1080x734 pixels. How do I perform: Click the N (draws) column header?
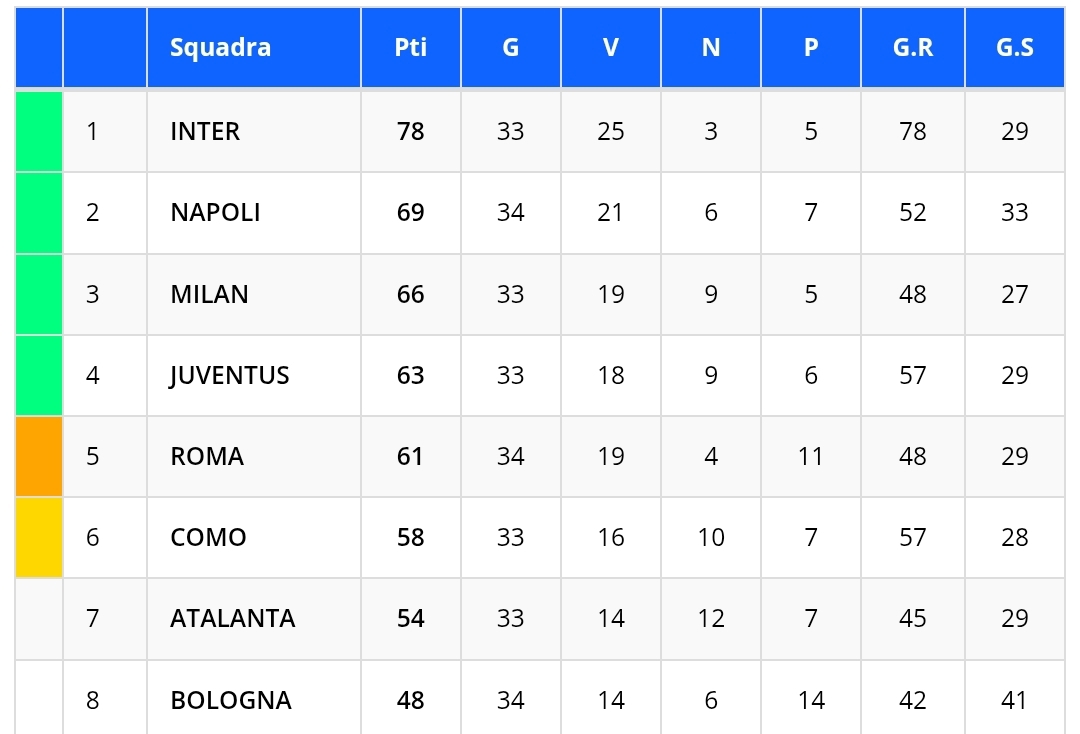point(710,48)
